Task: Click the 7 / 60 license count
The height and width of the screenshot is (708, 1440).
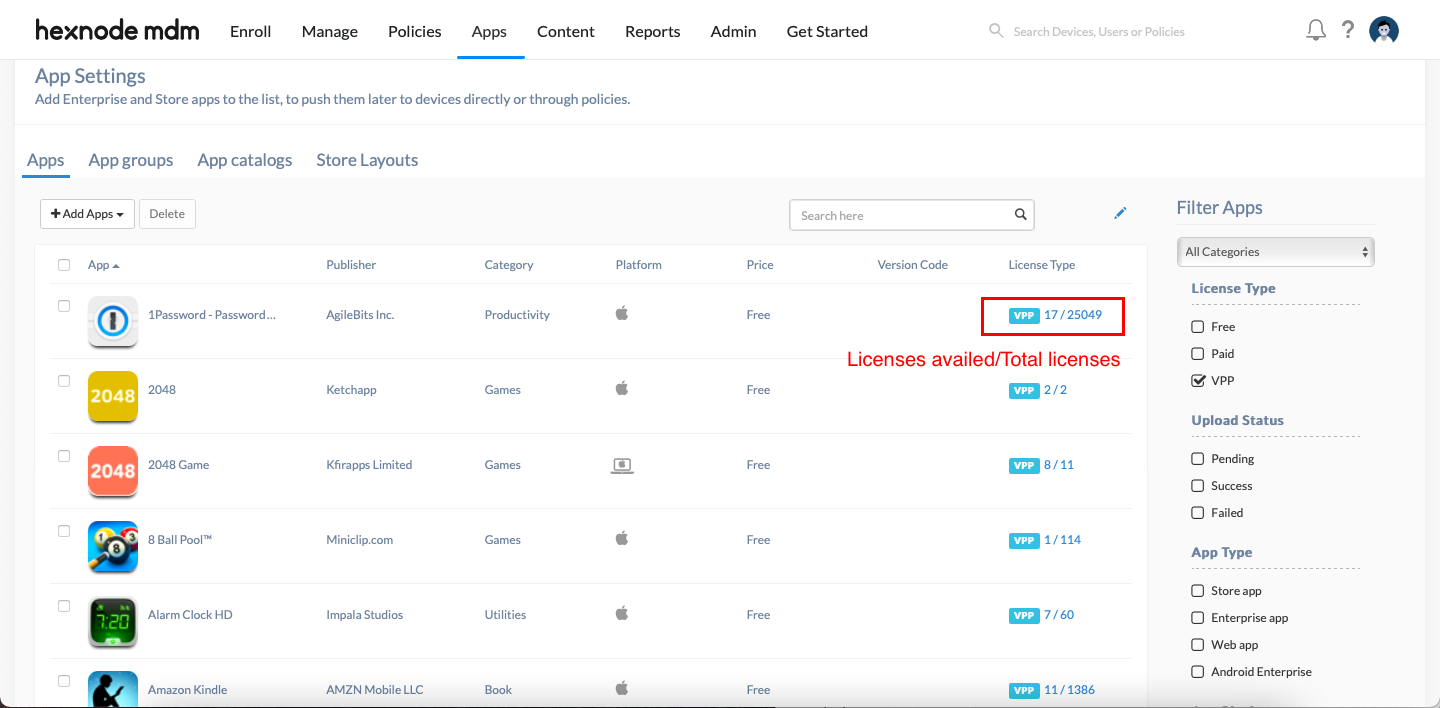Action: 1059,615
